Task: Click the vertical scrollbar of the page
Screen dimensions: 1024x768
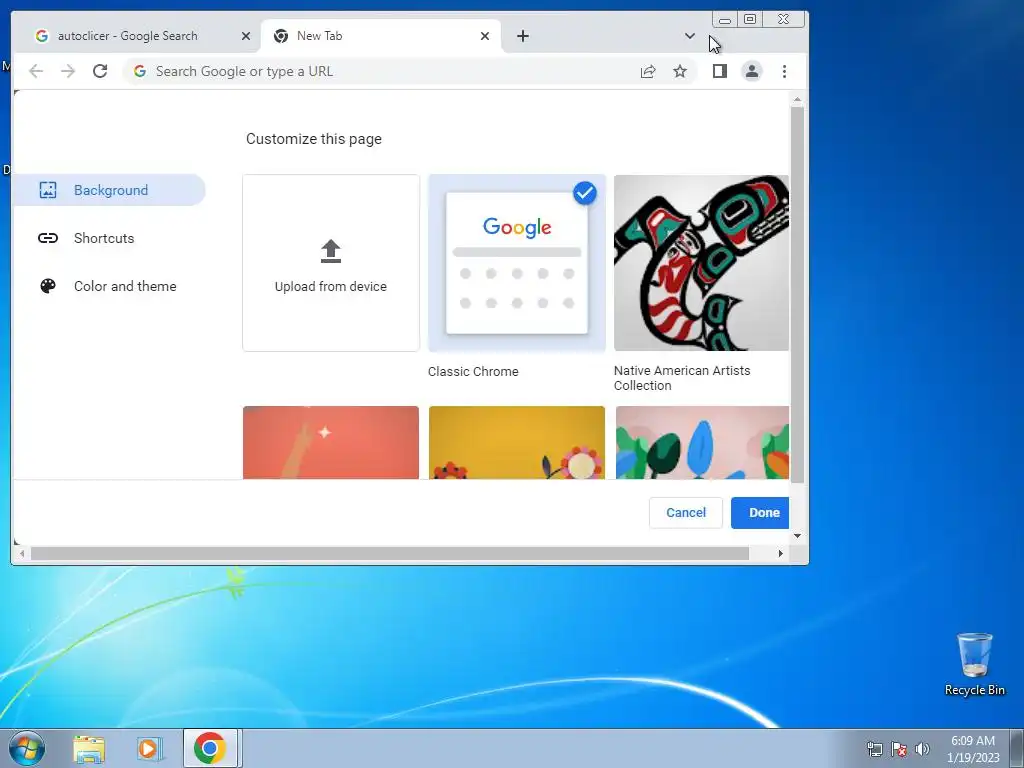Action: coord(797,294)
